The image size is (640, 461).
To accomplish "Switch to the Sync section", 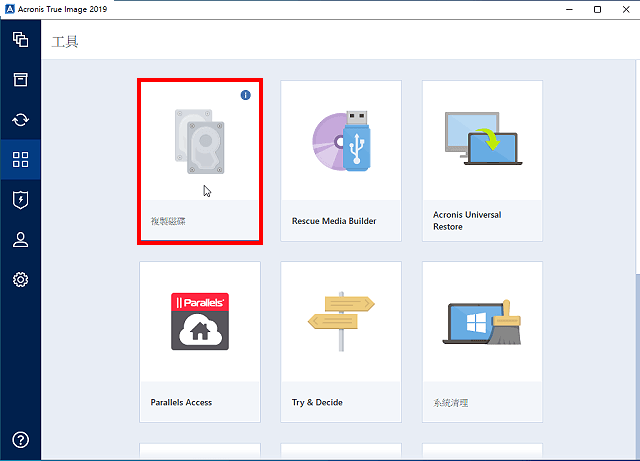I will (20, 120).
